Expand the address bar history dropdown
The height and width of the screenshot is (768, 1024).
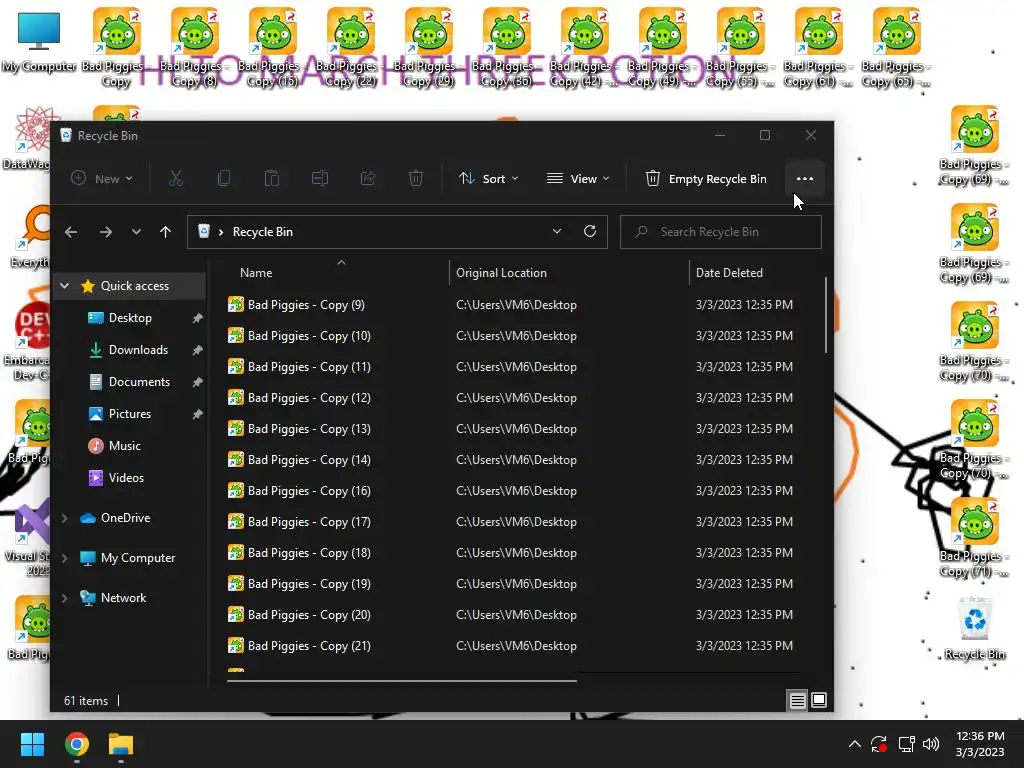(x=557, y=231)
